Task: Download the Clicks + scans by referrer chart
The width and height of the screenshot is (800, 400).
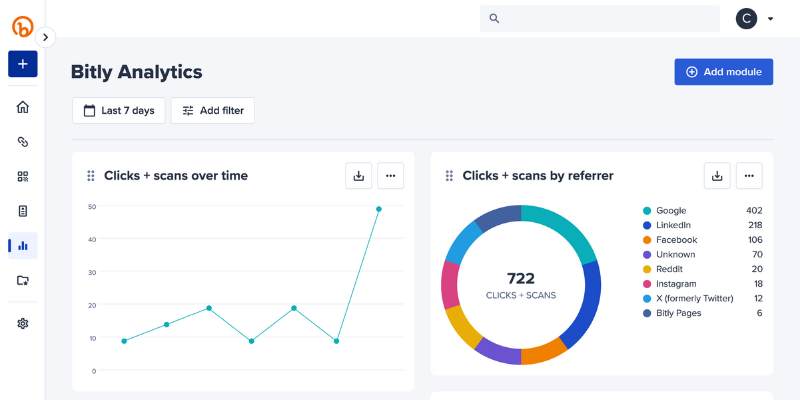Action: (717, 176)
